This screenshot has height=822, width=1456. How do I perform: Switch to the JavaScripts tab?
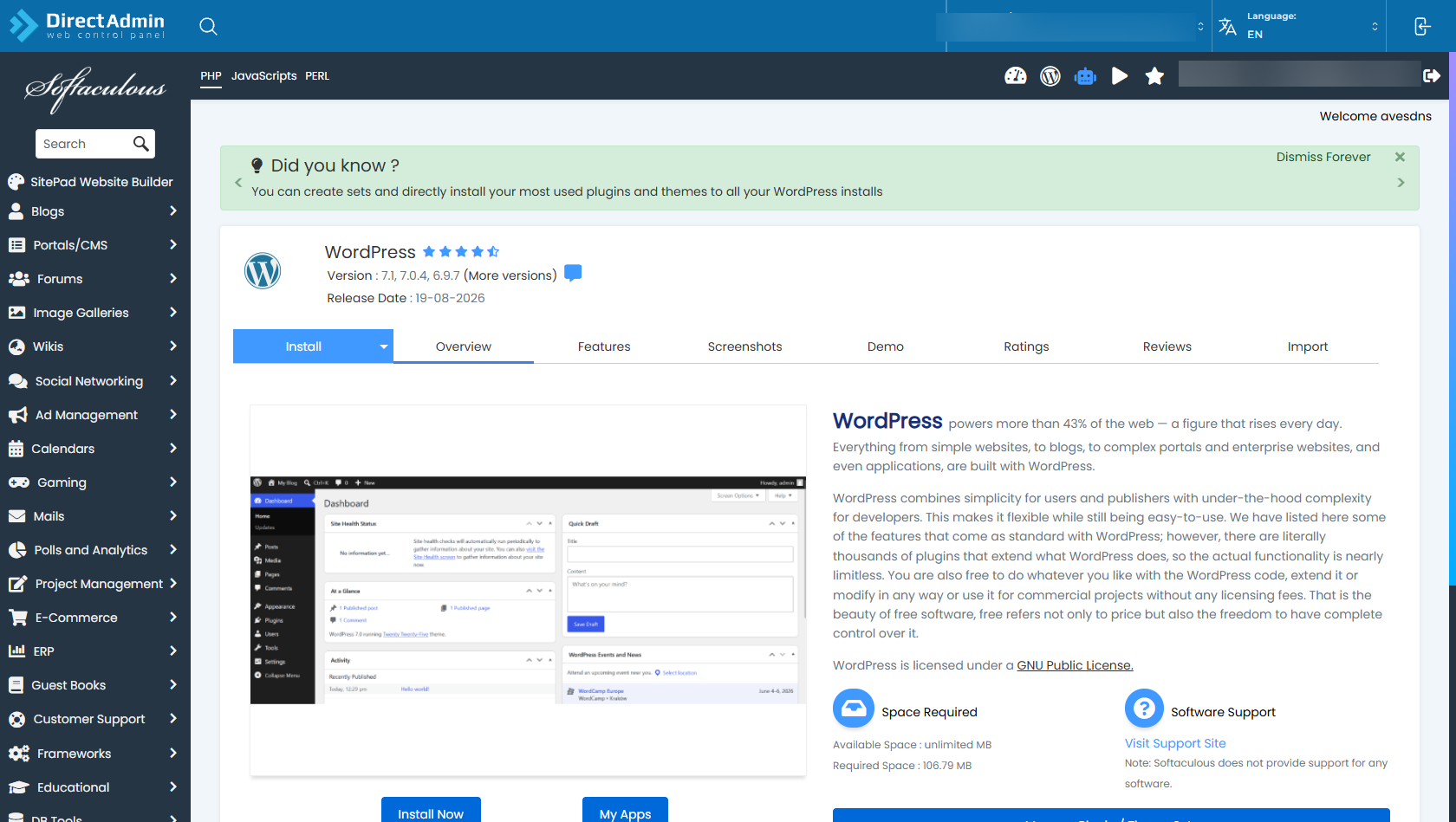coord(263,76)
